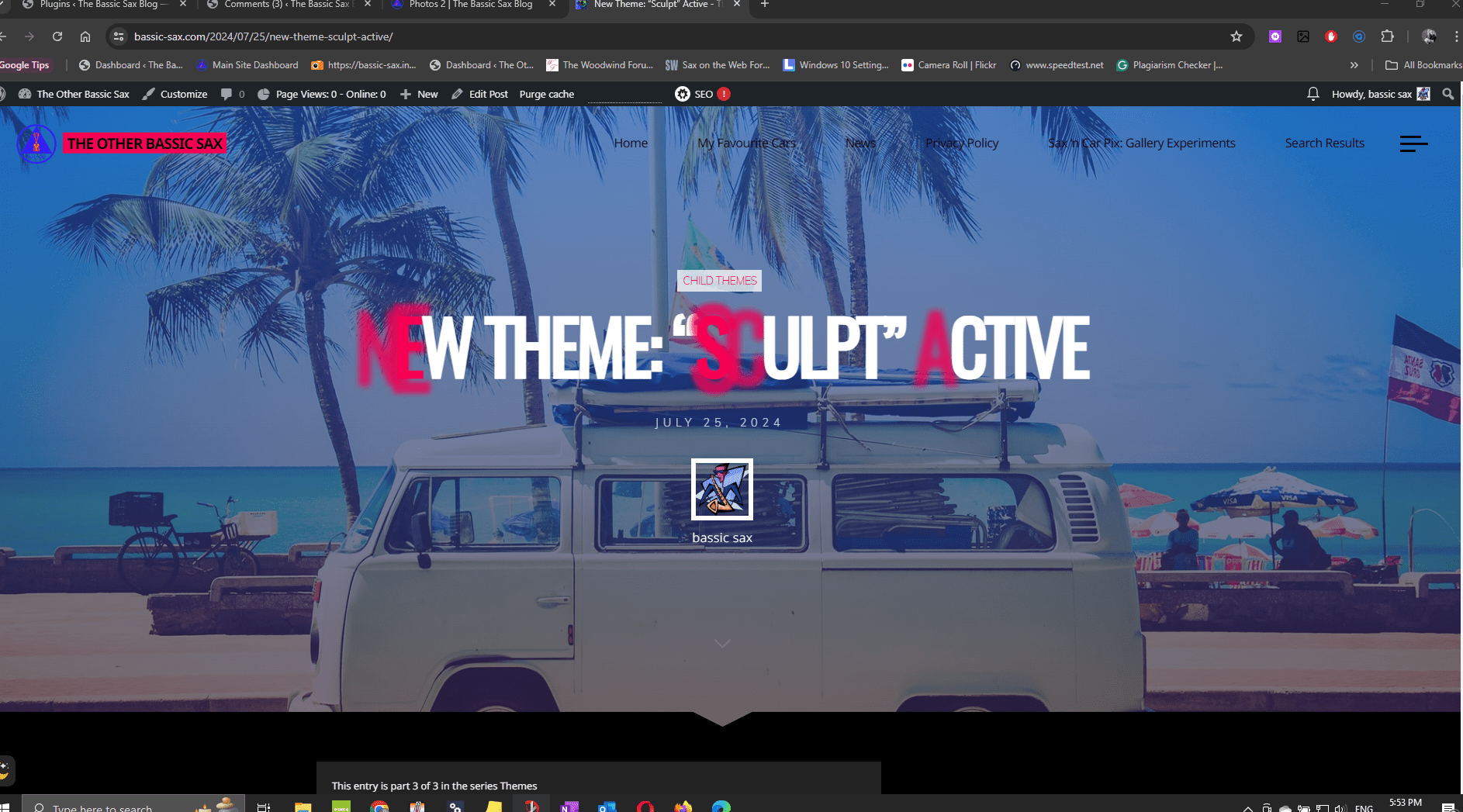Switch to the Photos 2 browser tab
This screenshot has width=1463, height=812.
(470, 5)
